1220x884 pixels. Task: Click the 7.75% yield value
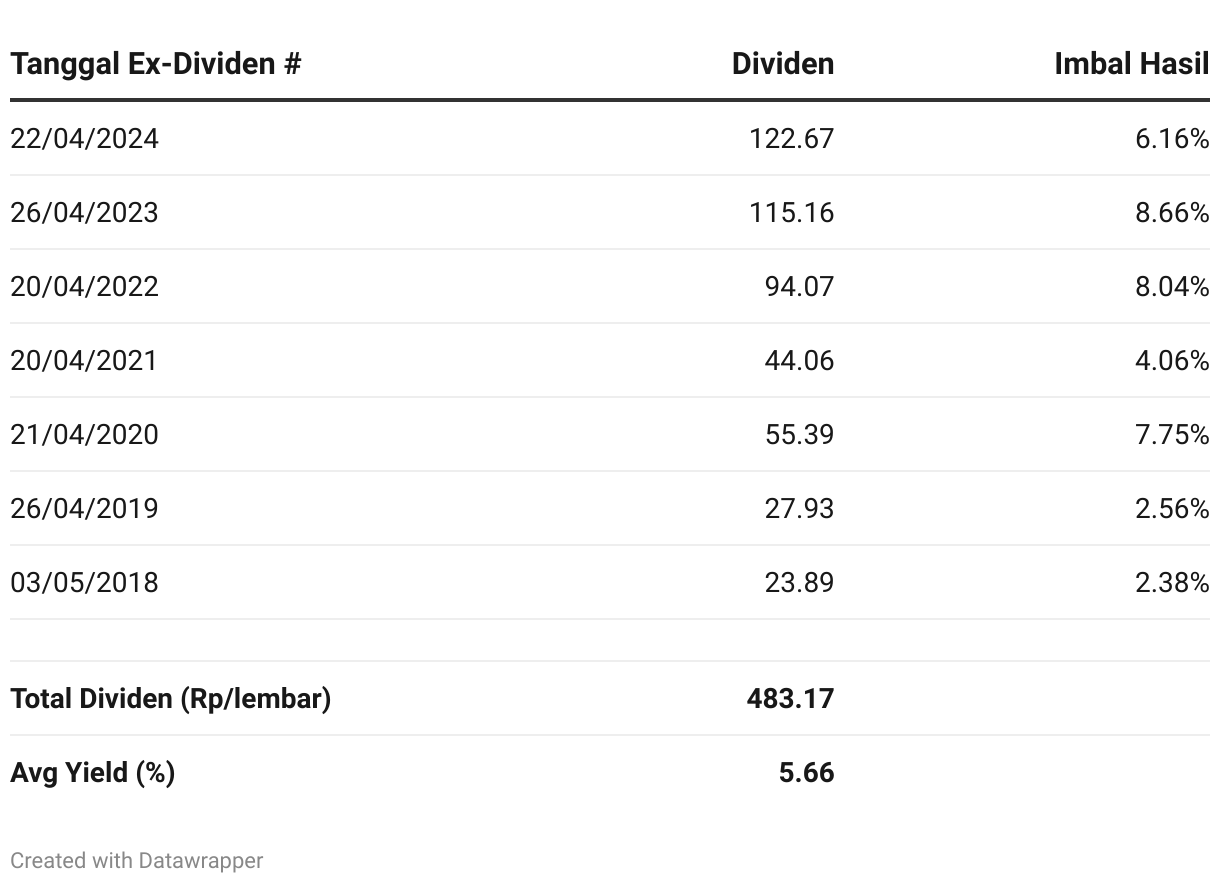pyautogui.click(x=1172, y=434)
